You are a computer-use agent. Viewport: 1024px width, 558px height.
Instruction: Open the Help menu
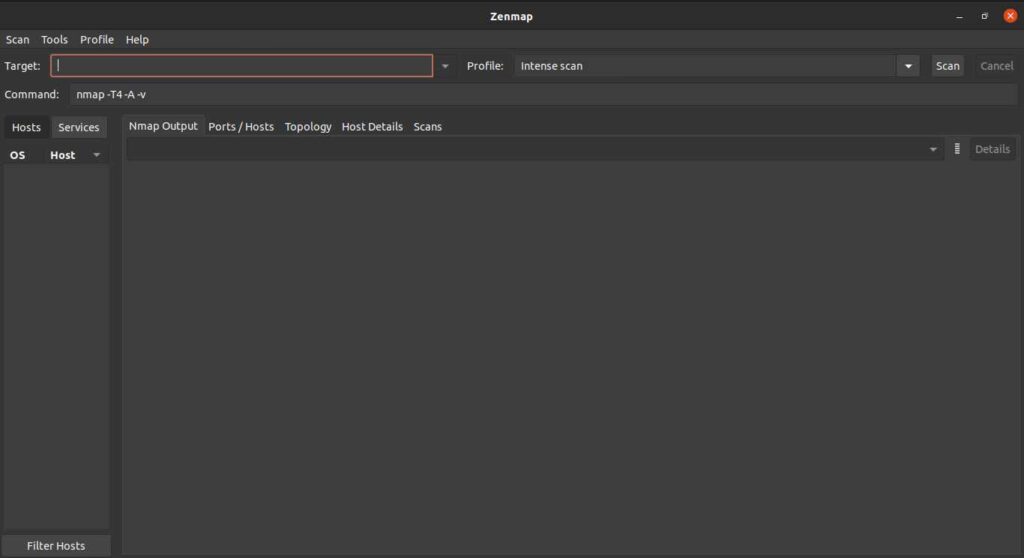tap(137, 40)
